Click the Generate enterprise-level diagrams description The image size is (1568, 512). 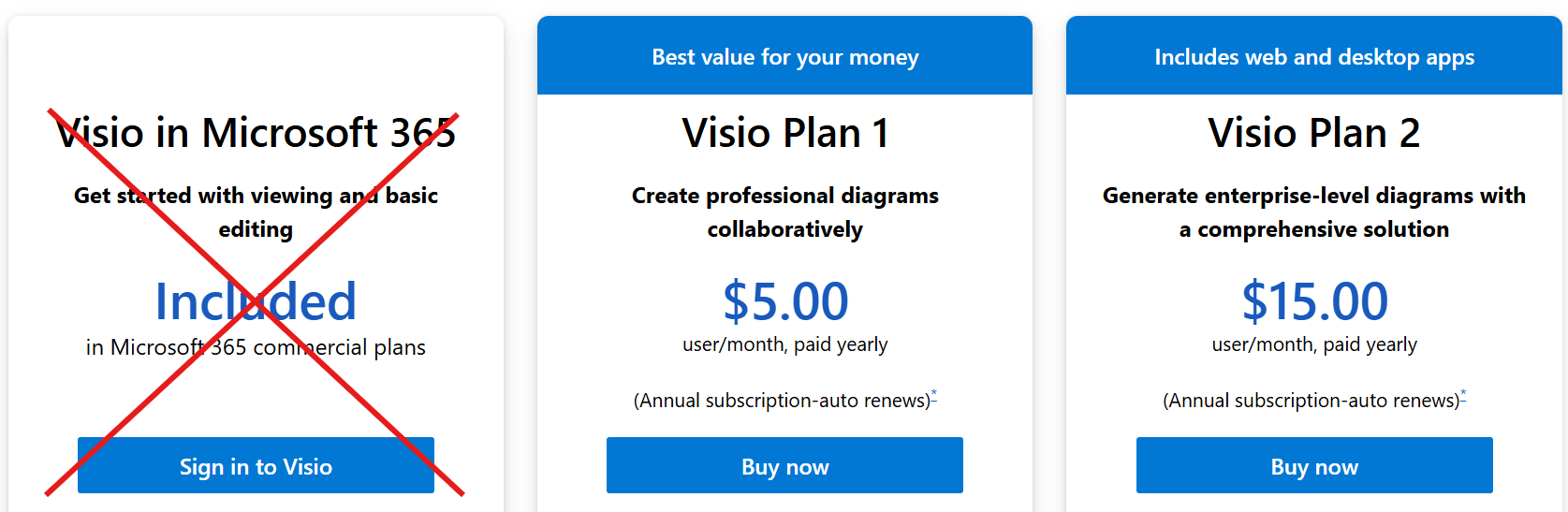point(1313,212)
